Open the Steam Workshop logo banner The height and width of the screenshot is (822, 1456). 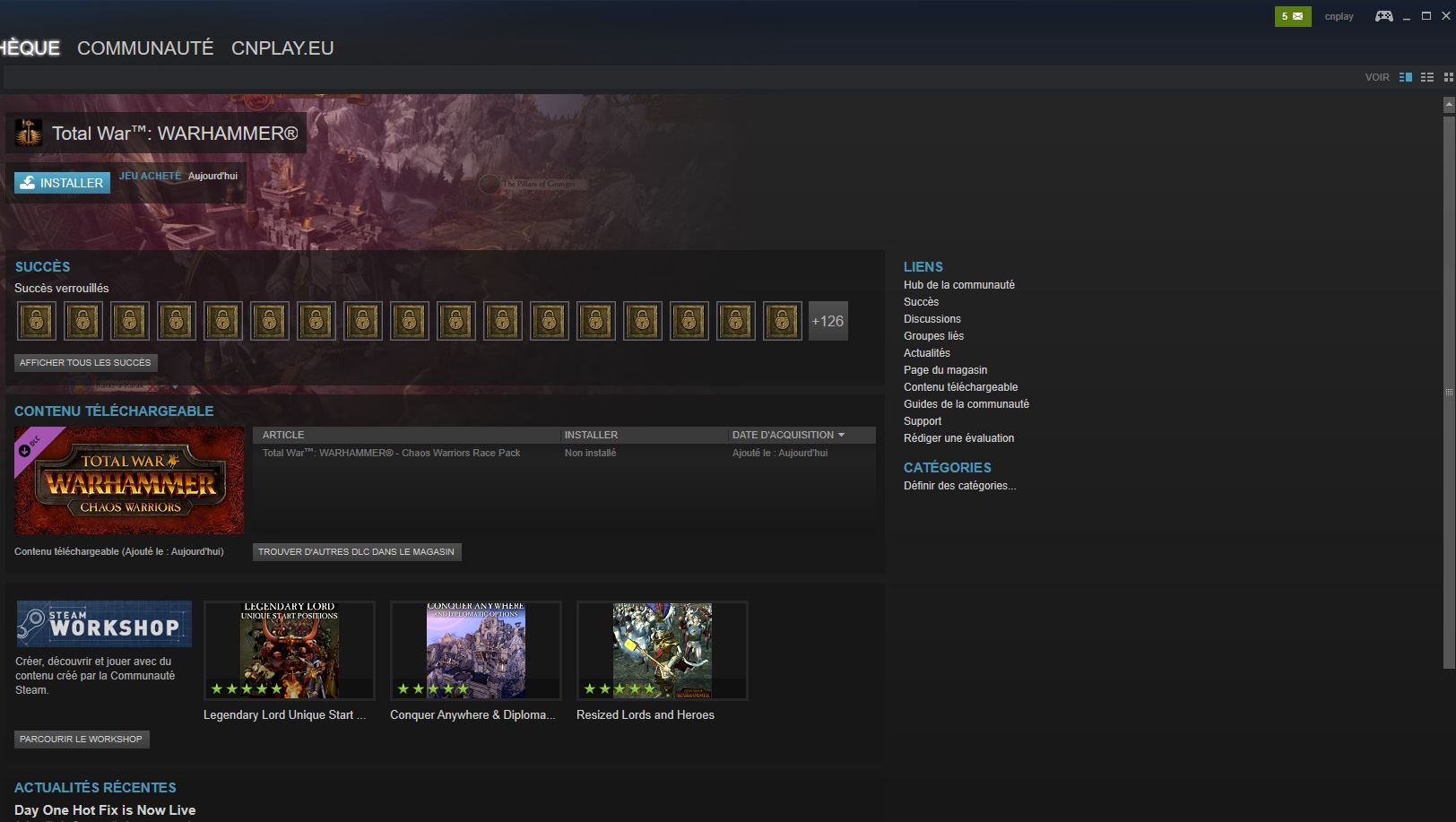click(104, 624)
